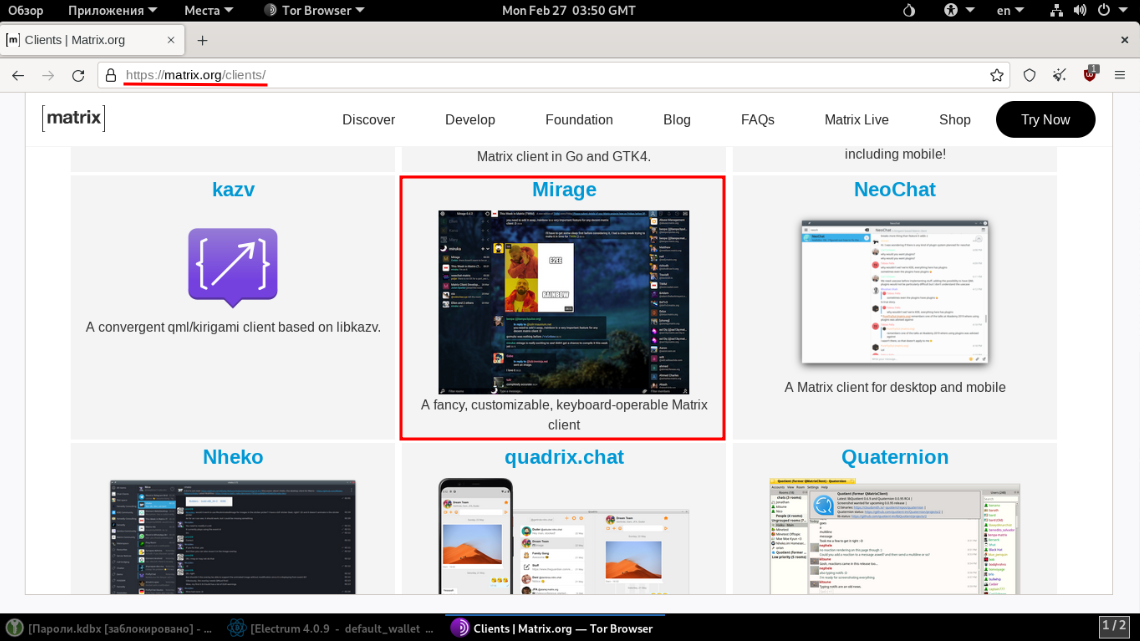This screenshot has height=641, width=1140.
Task: Click the Try Now button
Action: 1045,119
